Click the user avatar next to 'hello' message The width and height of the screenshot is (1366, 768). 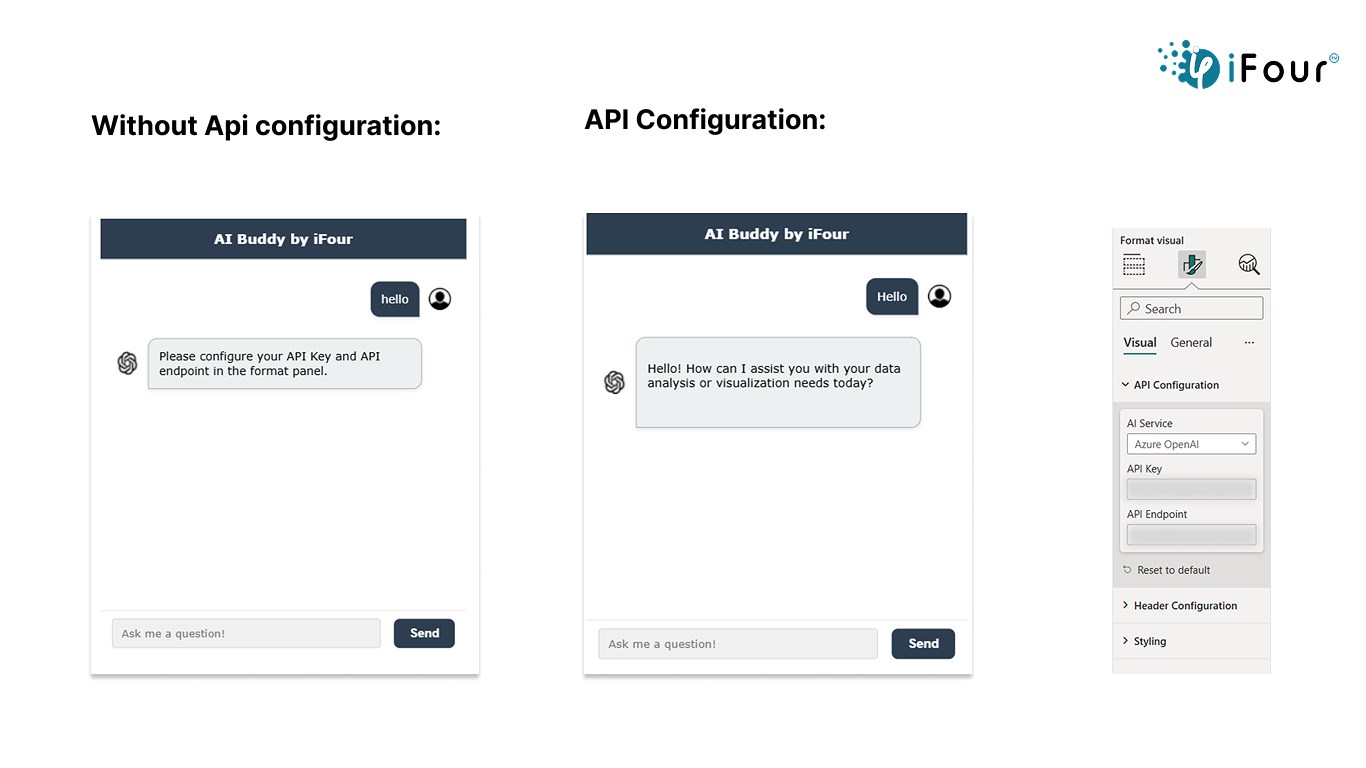[440, 299]
